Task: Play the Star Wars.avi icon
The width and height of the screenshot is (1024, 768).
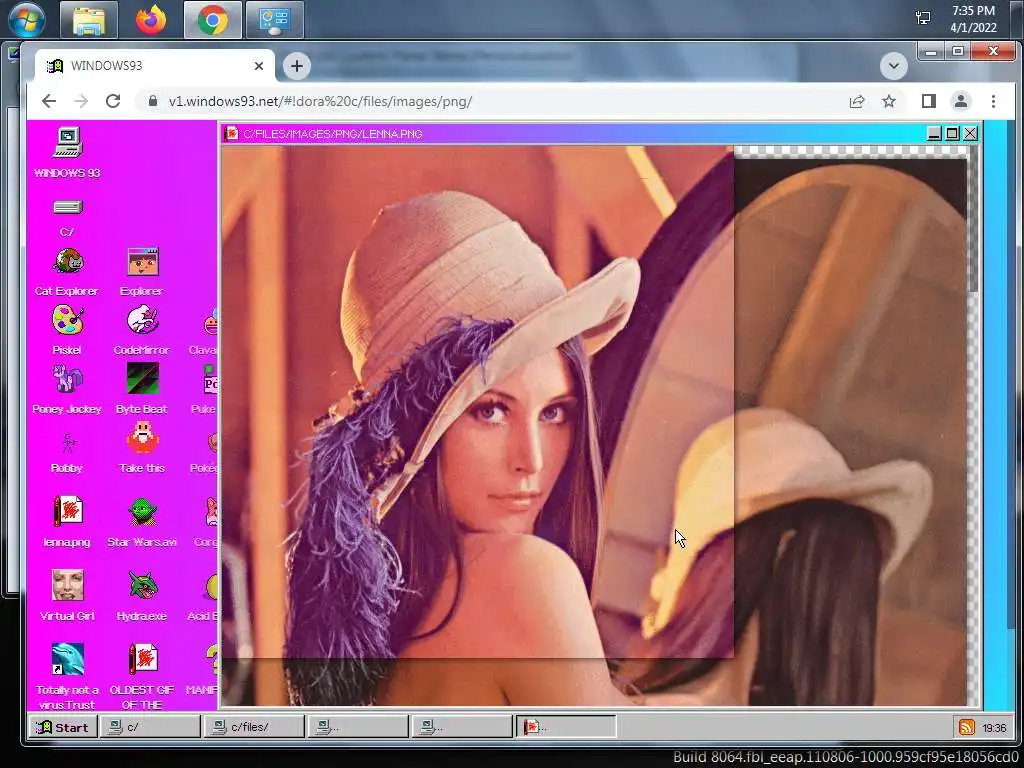Action: click(x=142, y=521)
